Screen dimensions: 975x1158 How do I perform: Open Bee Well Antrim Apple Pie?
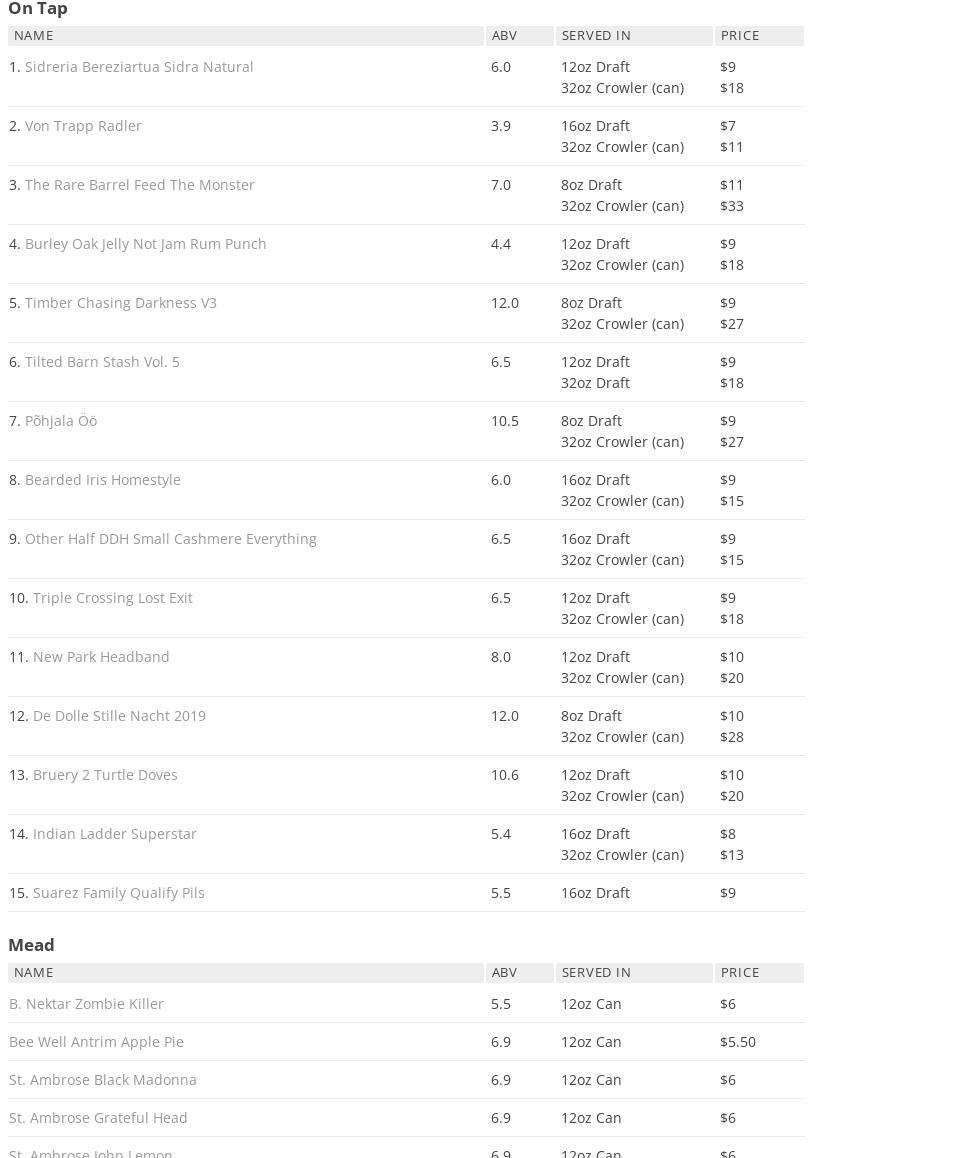(96, 1042)
